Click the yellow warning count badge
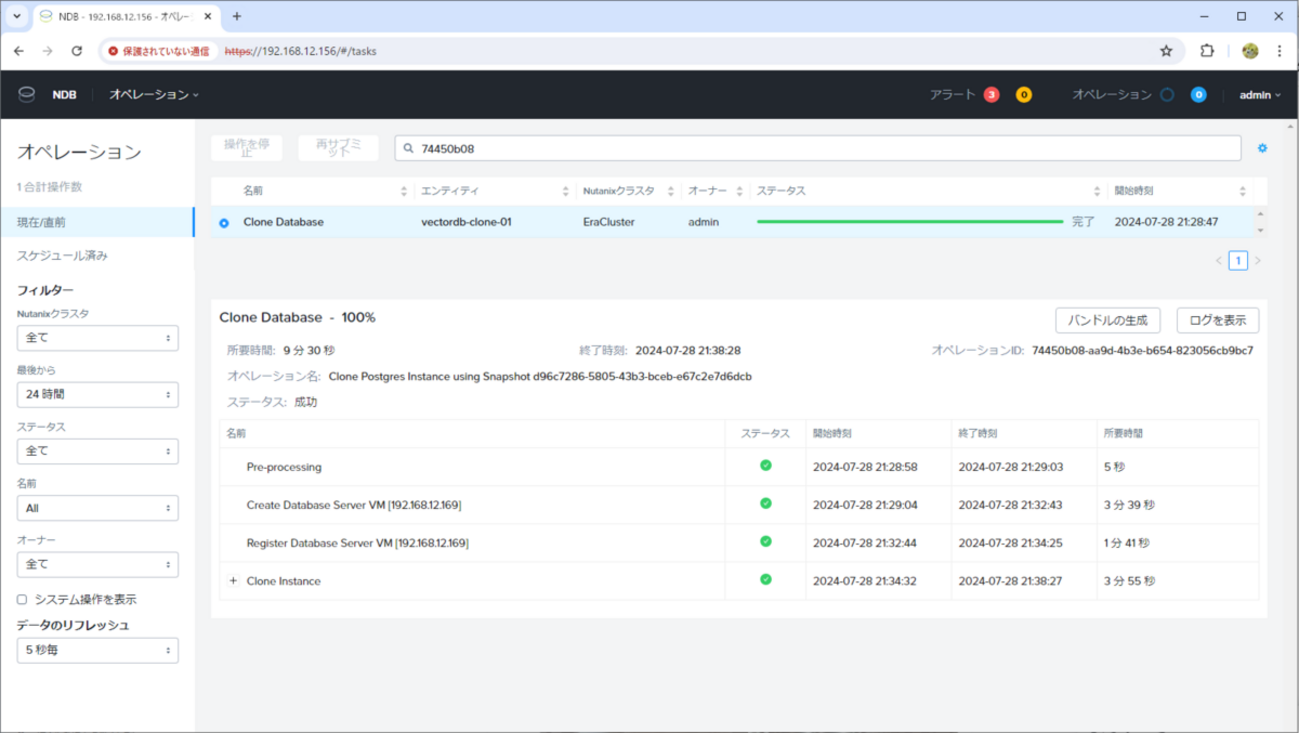This screenshot has height=733, width=1299. [1023, 95]
